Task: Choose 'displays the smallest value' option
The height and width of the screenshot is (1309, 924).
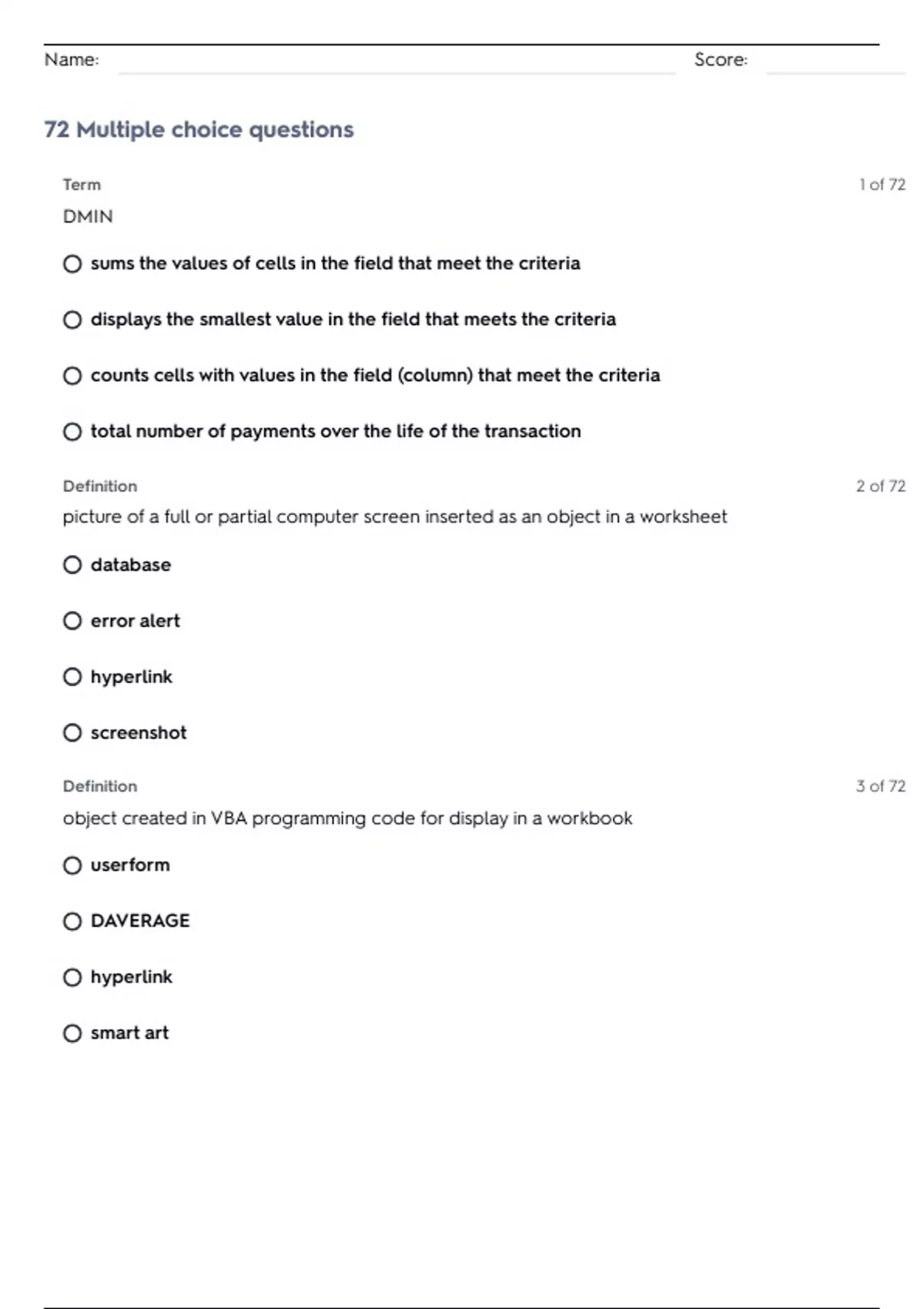Action: tap(72, 320)
